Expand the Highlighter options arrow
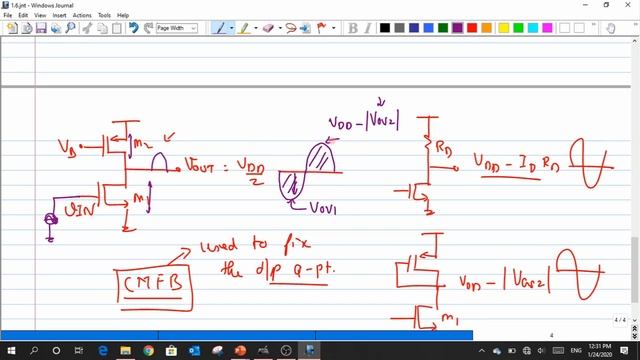Image resolution: width=640 pixels, height=360 pixels. tap(256, 28)
